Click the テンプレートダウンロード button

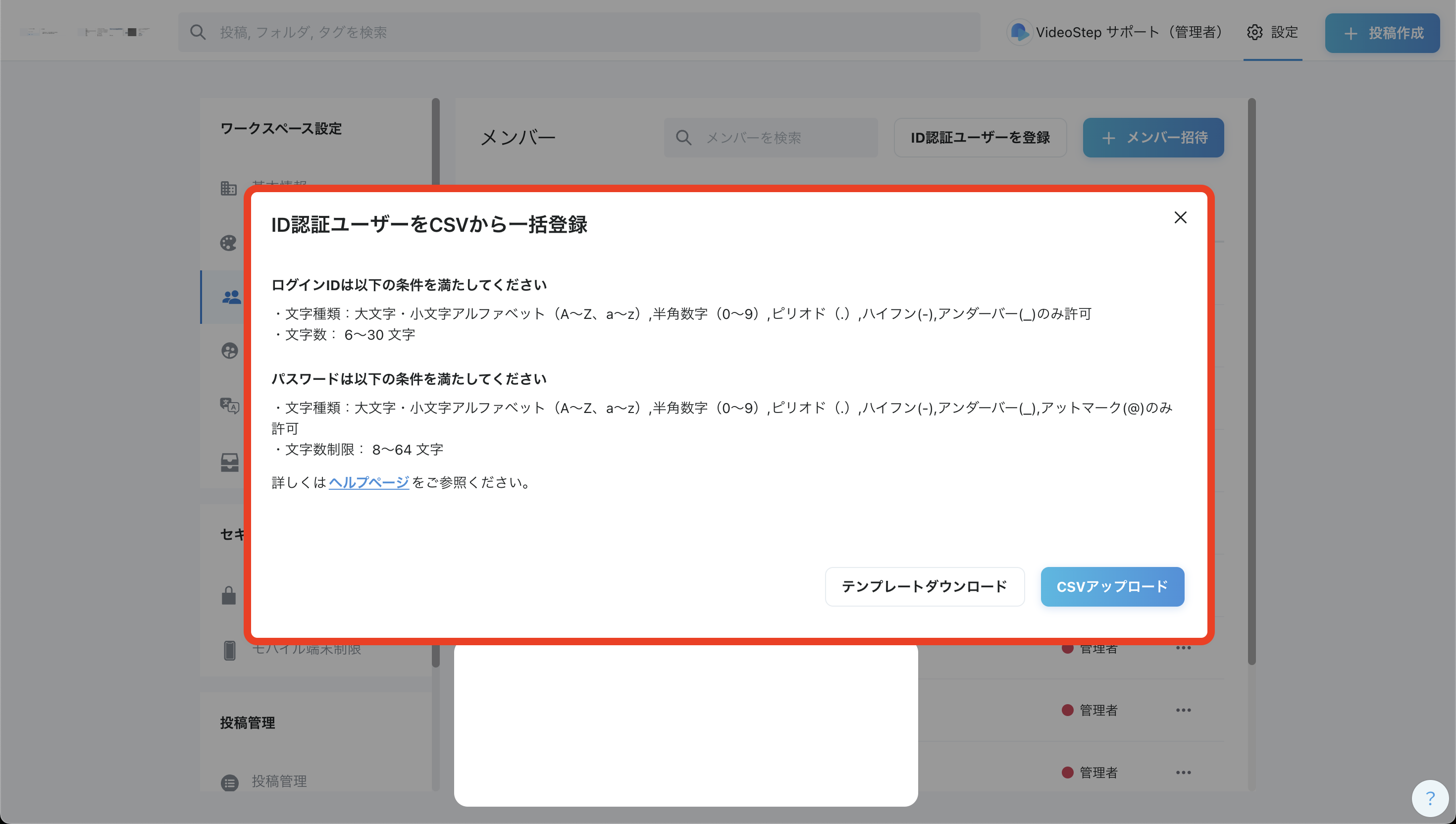[924, 586]
